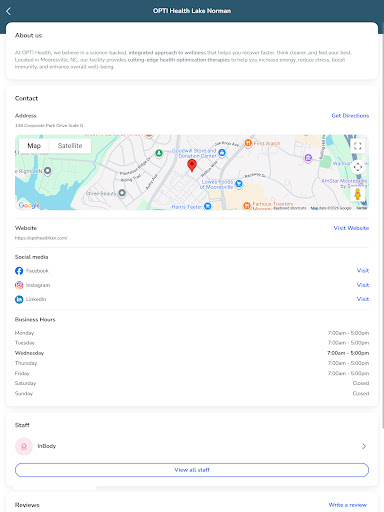Select the website URL text
This screenshot has width=384, height=512.
coord(41,238)
